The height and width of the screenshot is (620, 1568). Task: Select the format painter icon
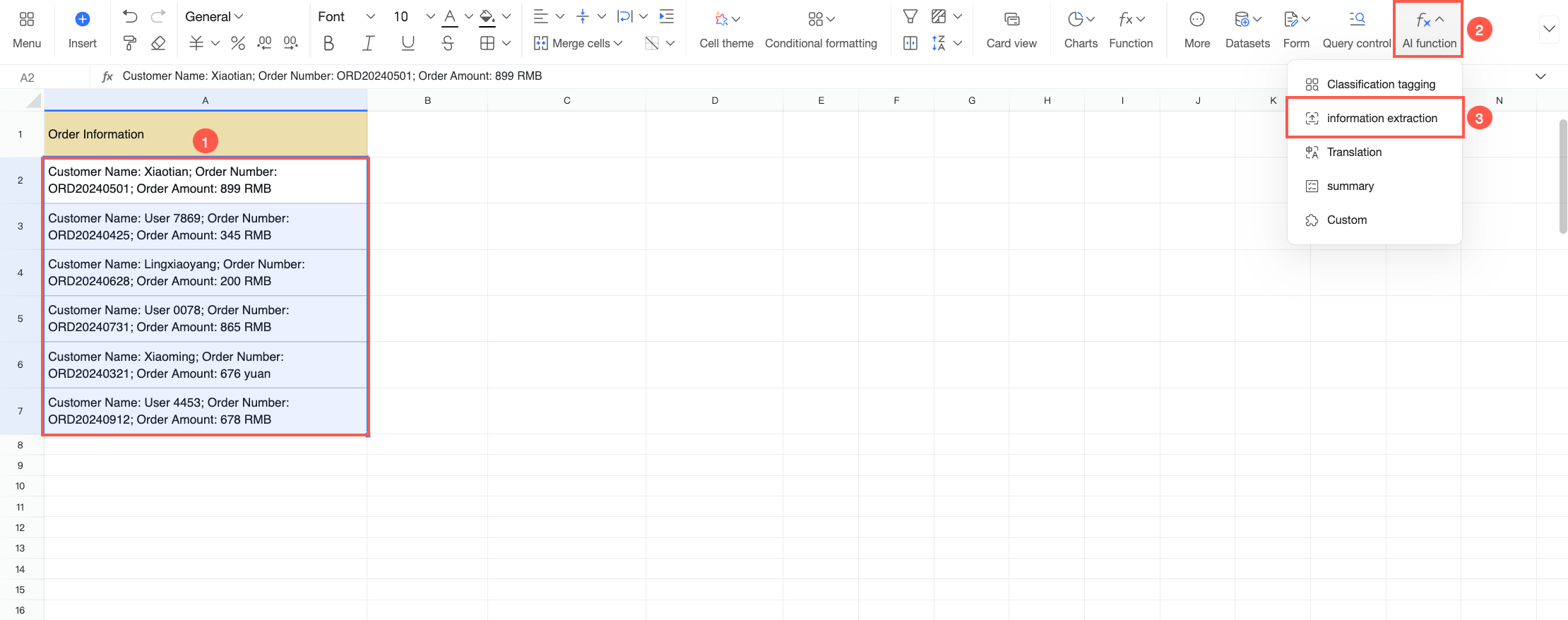129,44
